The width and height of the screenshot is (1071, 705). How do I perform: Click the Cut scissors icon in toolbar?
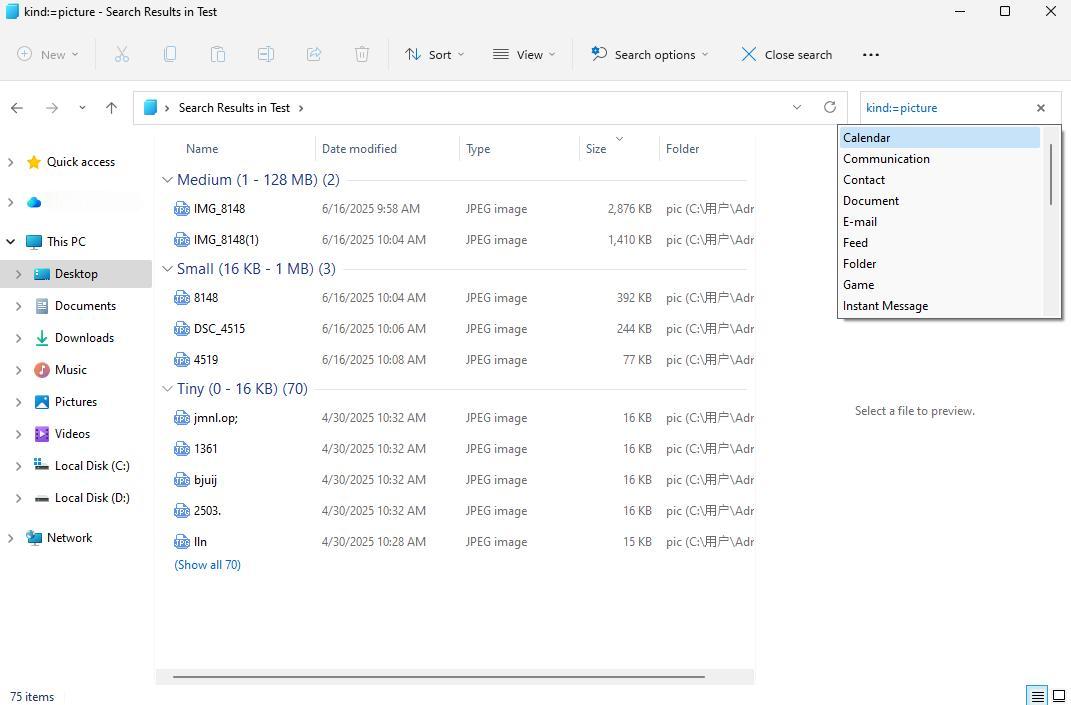pos(122,55)
